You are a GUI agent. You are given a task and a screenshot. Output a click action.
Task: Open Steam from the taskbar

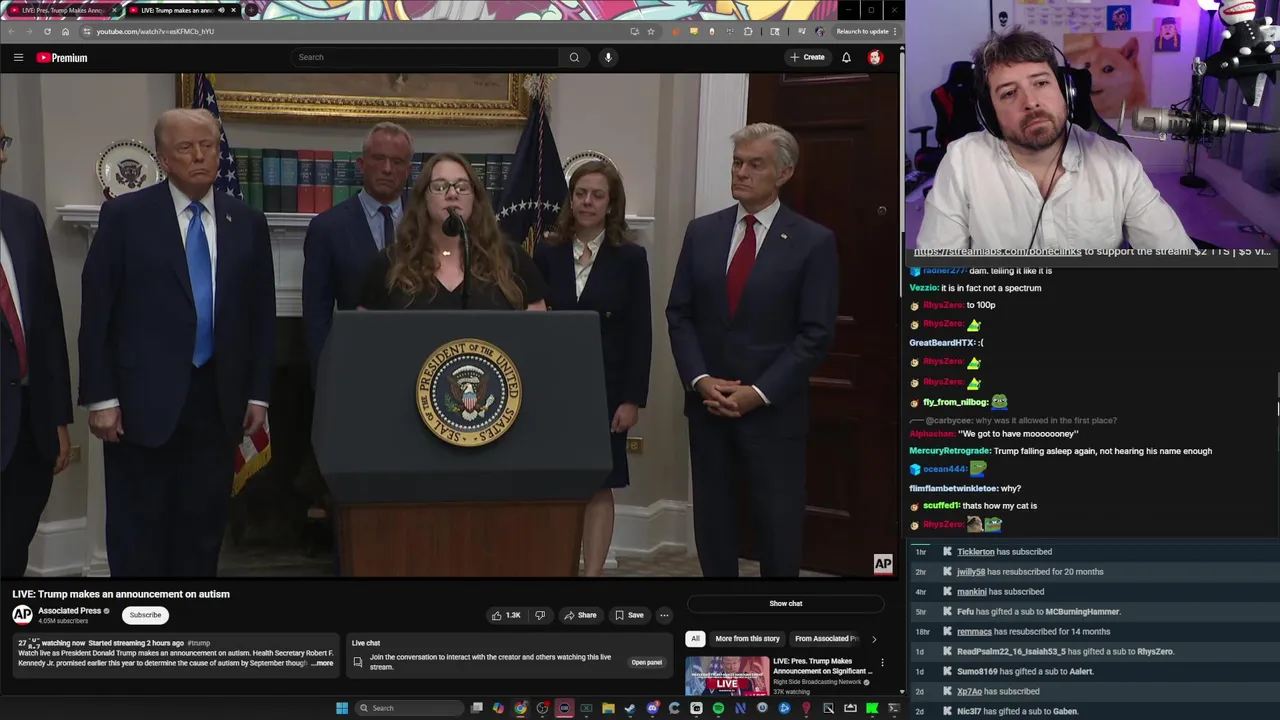pos(630,708)
